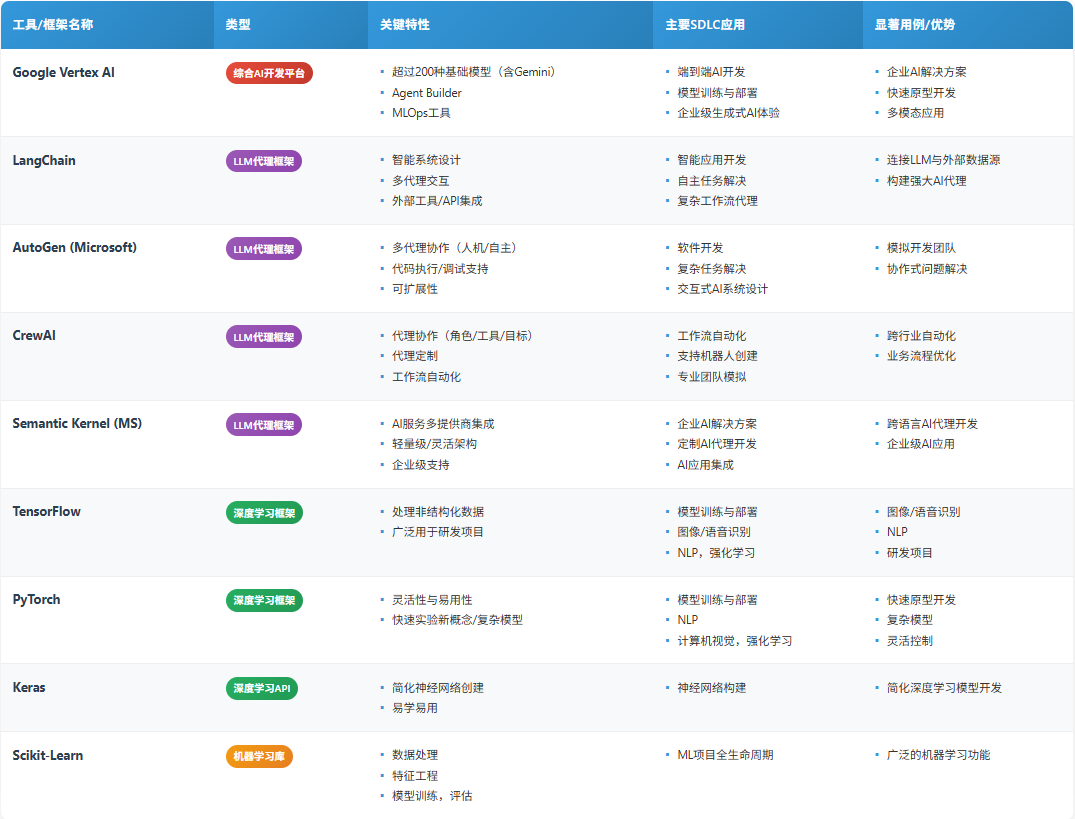This screenshot has width=1075, height=819.
Task: Click the ML项目全生命周期 text
Action: [725, 755]
